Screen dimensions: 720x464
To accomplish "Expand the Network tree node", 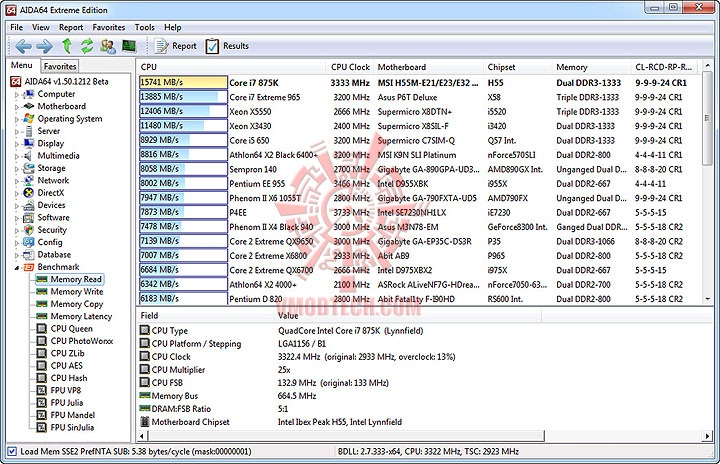I will (x=17, y=181).
